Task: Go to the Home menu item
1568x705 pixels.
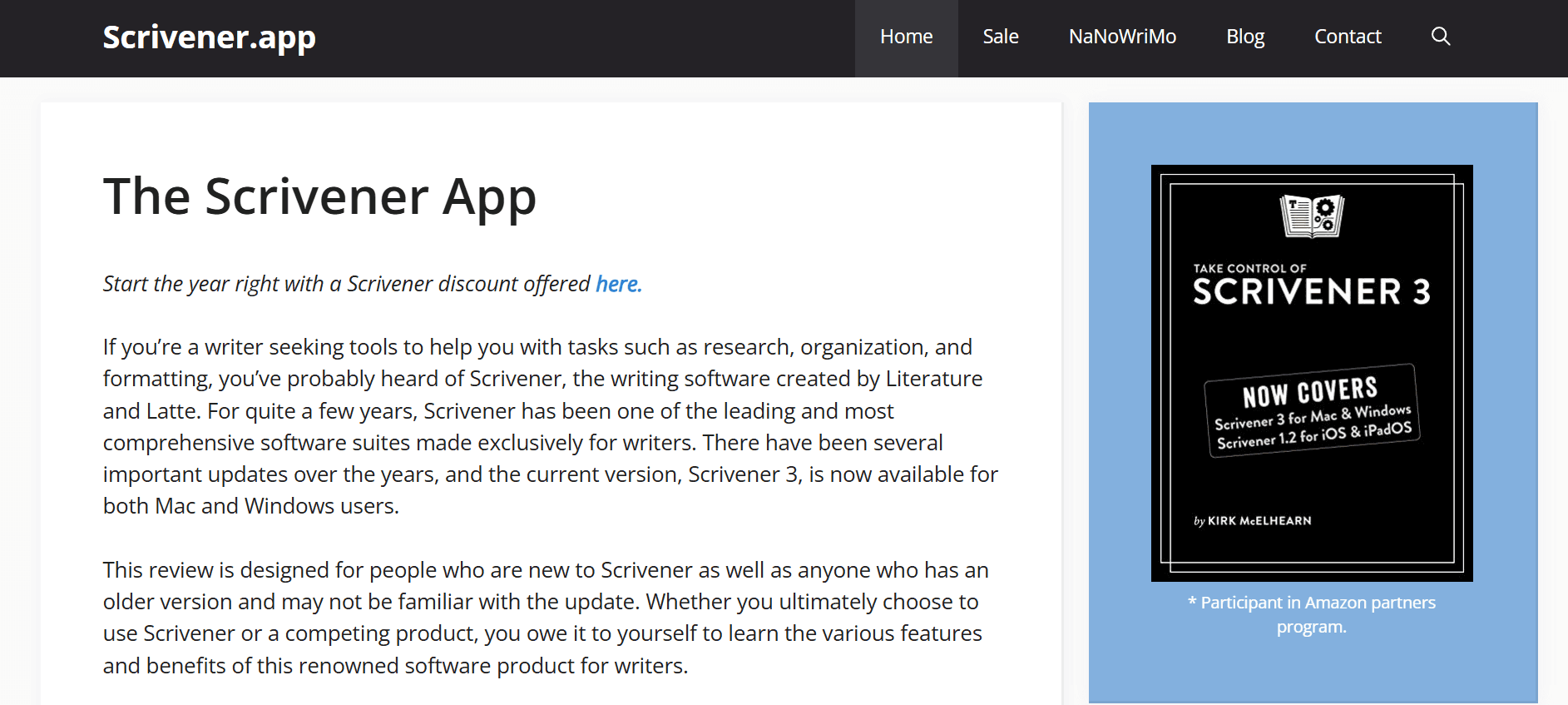Action: tap(907, 37)
